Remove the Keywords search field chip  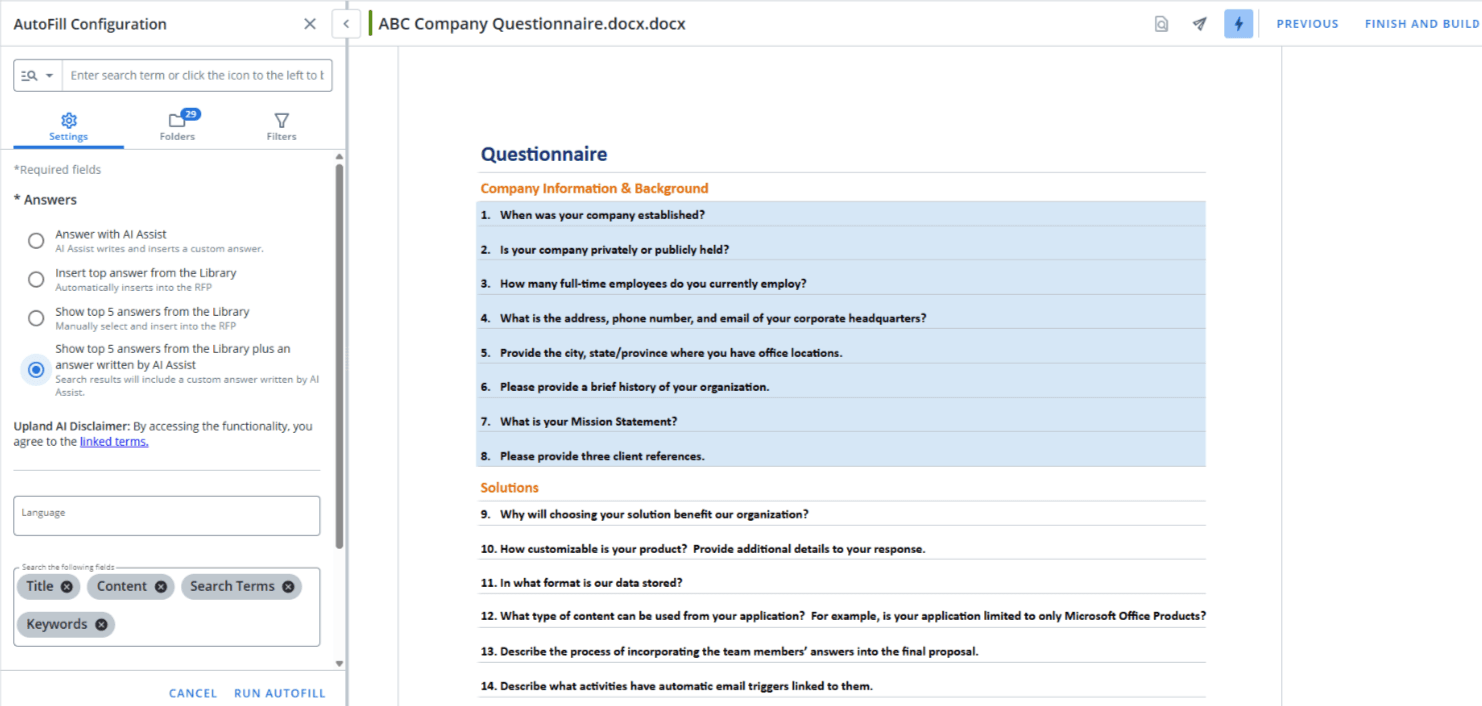click(x=100, y=623)
